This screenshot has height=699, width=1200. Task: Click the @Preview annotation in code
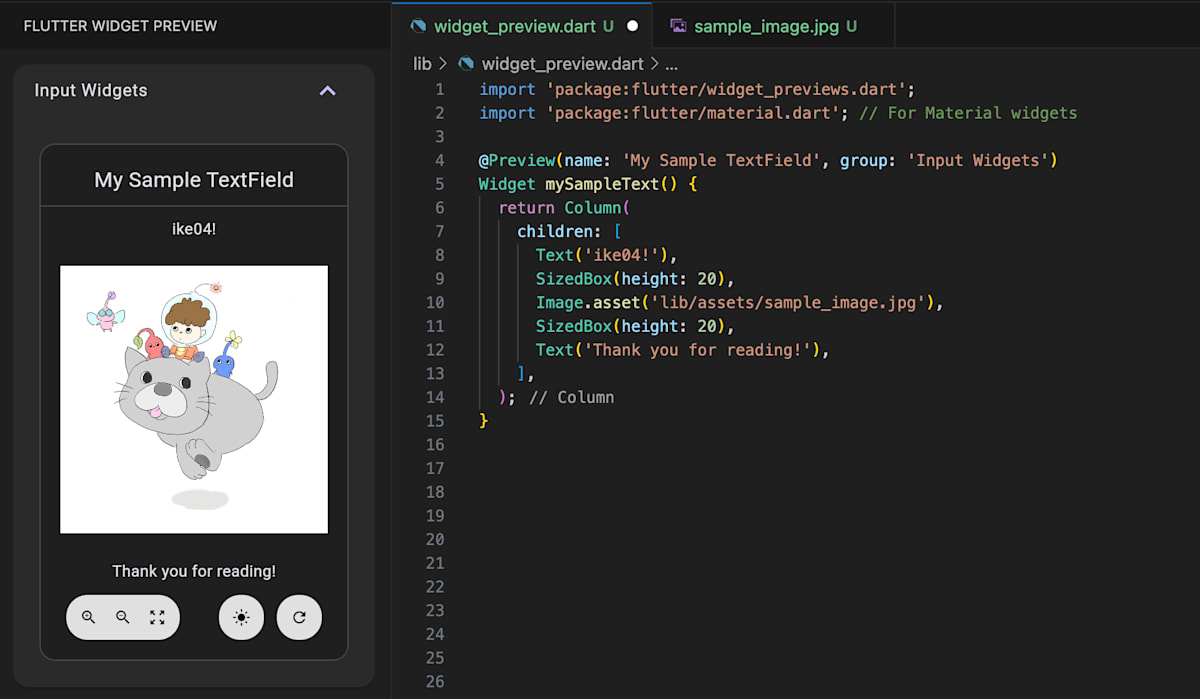coord(517,160)
